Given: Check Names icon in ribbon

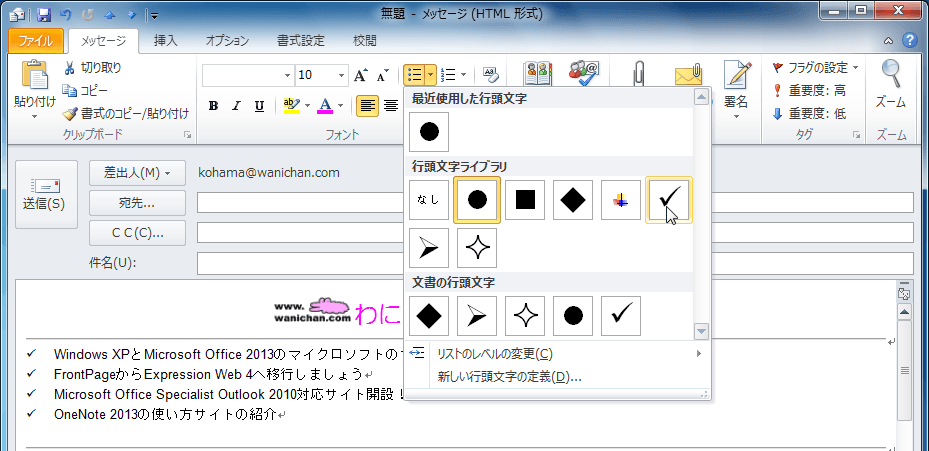Looking at the screenshot, I should pyautogui.click(x=584, y=74).
